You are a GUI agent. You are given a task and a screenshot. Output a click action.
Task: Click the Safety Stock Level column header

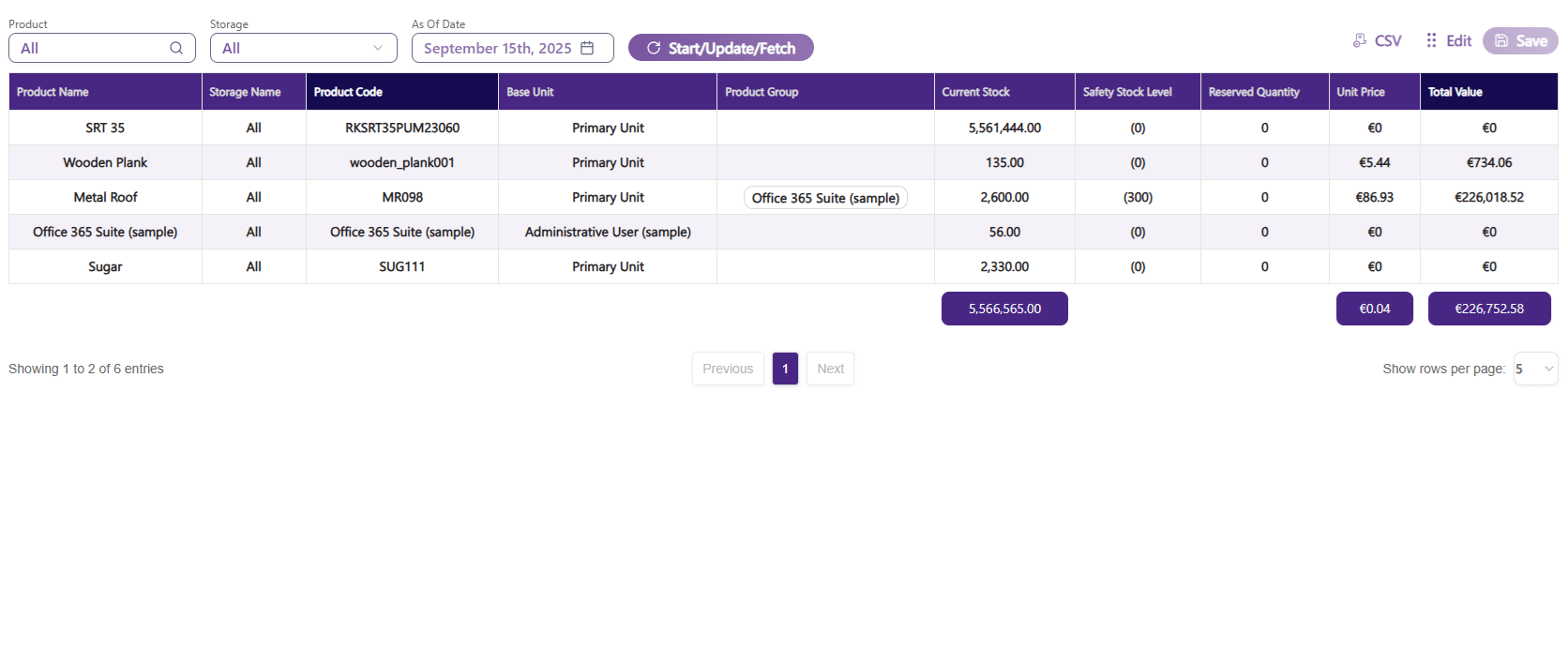click(x=1127, y=92)
